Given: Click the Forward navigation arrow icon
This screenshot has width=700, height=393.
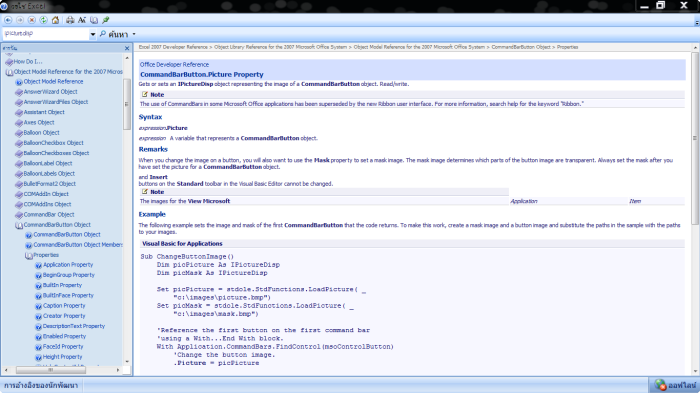Looking at the screenshot, I should [20, 20].
